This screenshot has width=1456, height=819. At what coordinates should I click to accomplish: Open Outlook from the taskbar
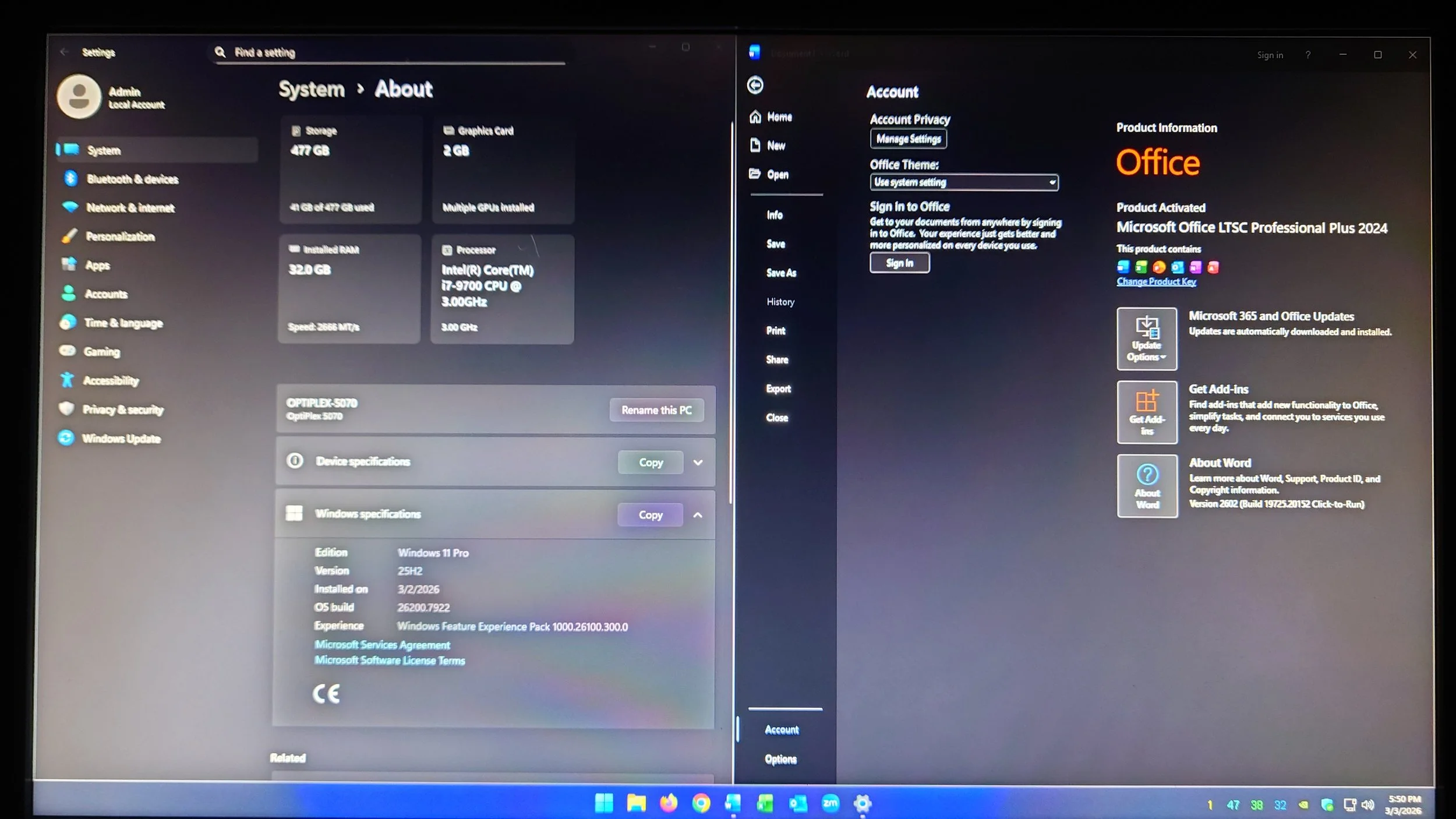(x=798, y=804)
